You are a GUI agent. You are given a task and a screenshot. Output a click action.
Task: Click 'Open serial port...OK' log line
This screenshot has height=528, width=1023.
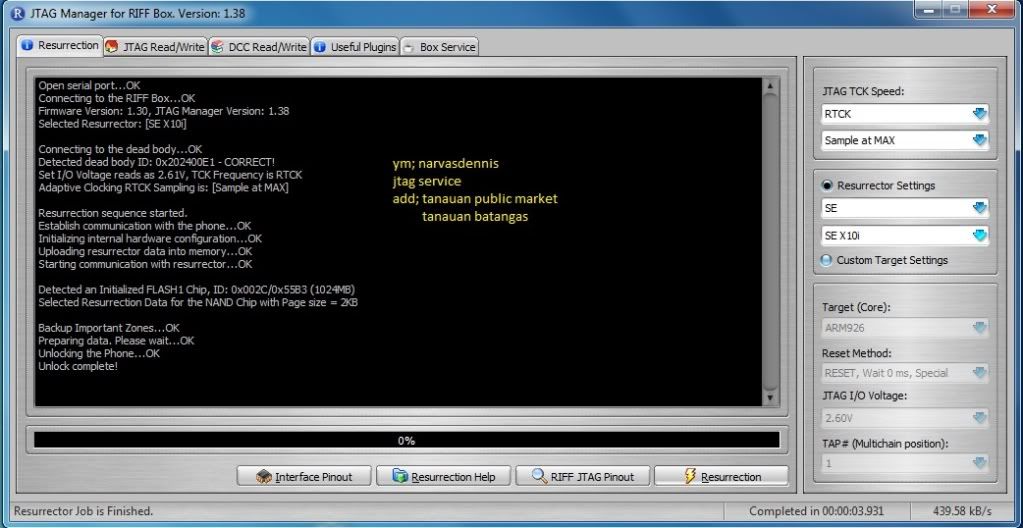coord(89,85)
